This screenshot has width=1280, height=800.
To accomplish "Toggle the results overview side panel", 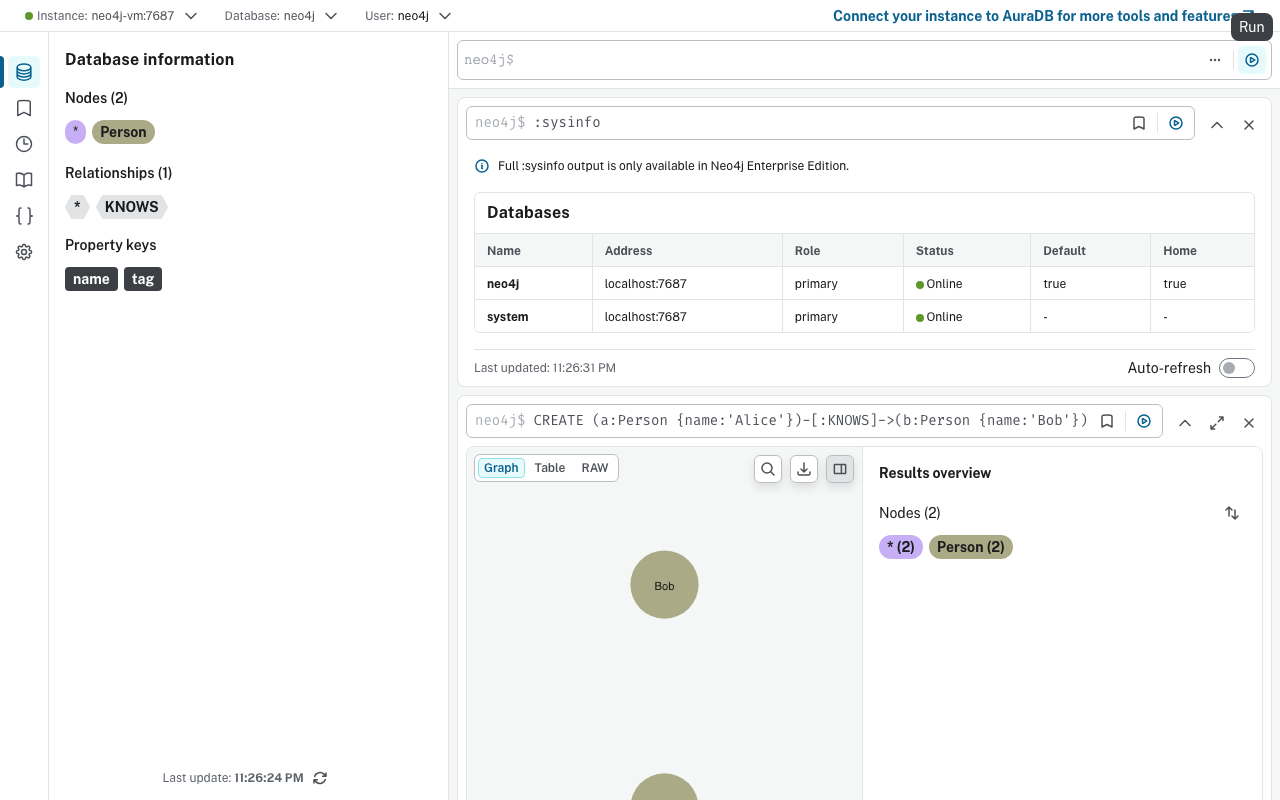I will click(840, 469).
